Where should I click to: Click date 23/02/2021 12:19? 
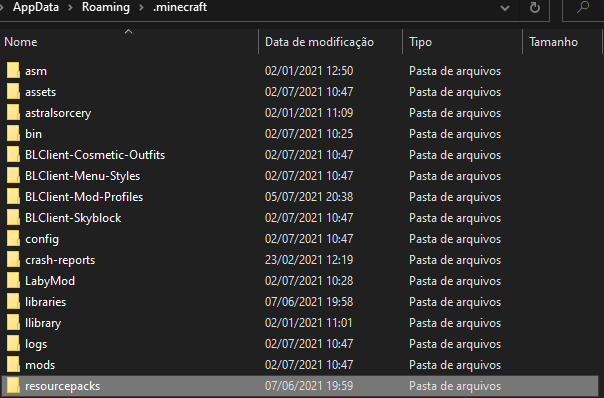pyautogui.click(x=309, y=260)
